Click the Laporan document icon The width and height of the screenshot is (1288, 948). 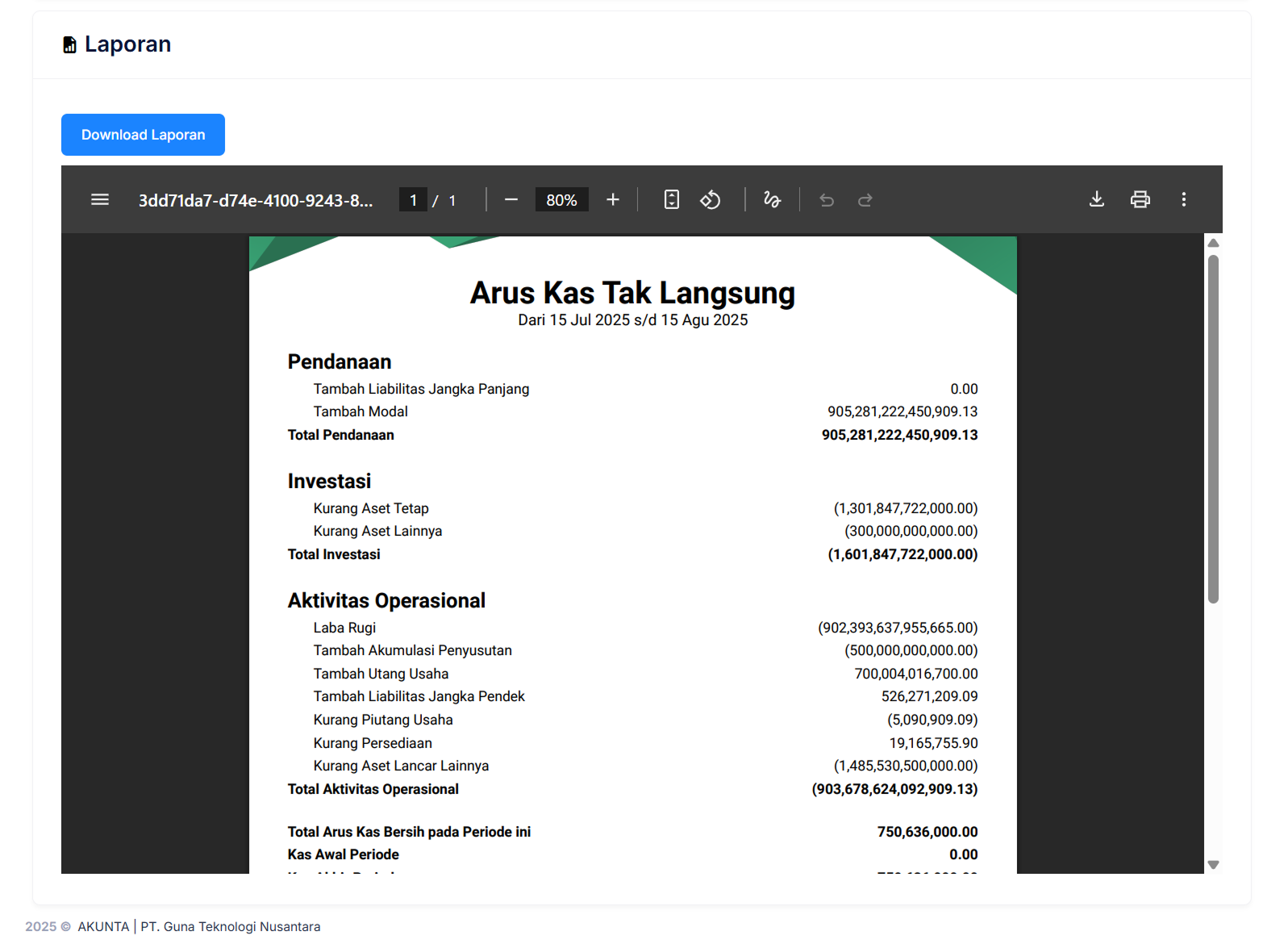(70, 44)
